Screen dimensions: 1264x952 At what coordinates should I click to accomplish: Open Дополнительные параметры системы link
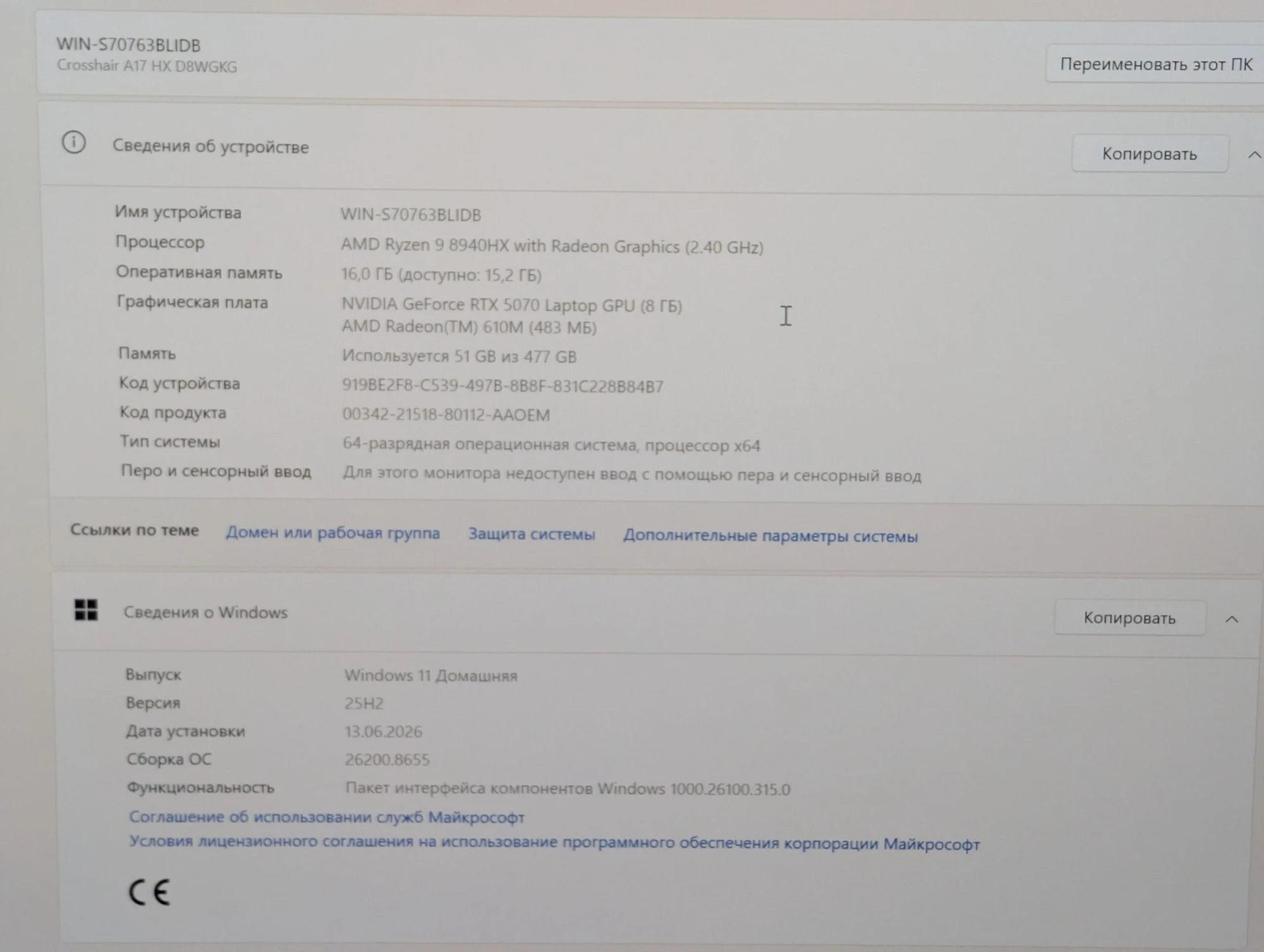[770, 536]
